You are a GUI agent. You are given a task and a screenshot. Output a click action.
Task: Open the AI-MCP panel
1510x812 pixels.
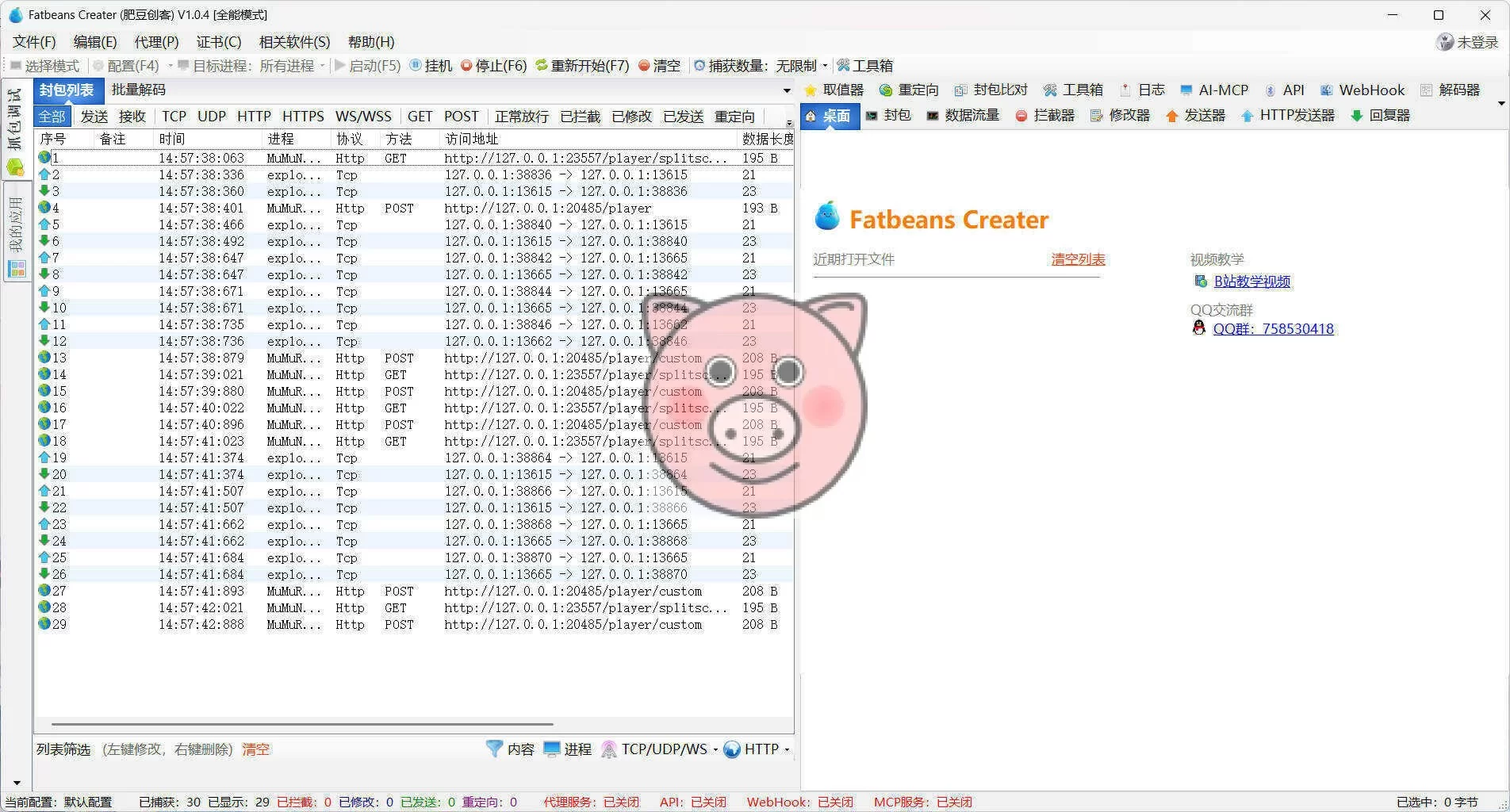pyautogui.click(x=1214, y=90)
